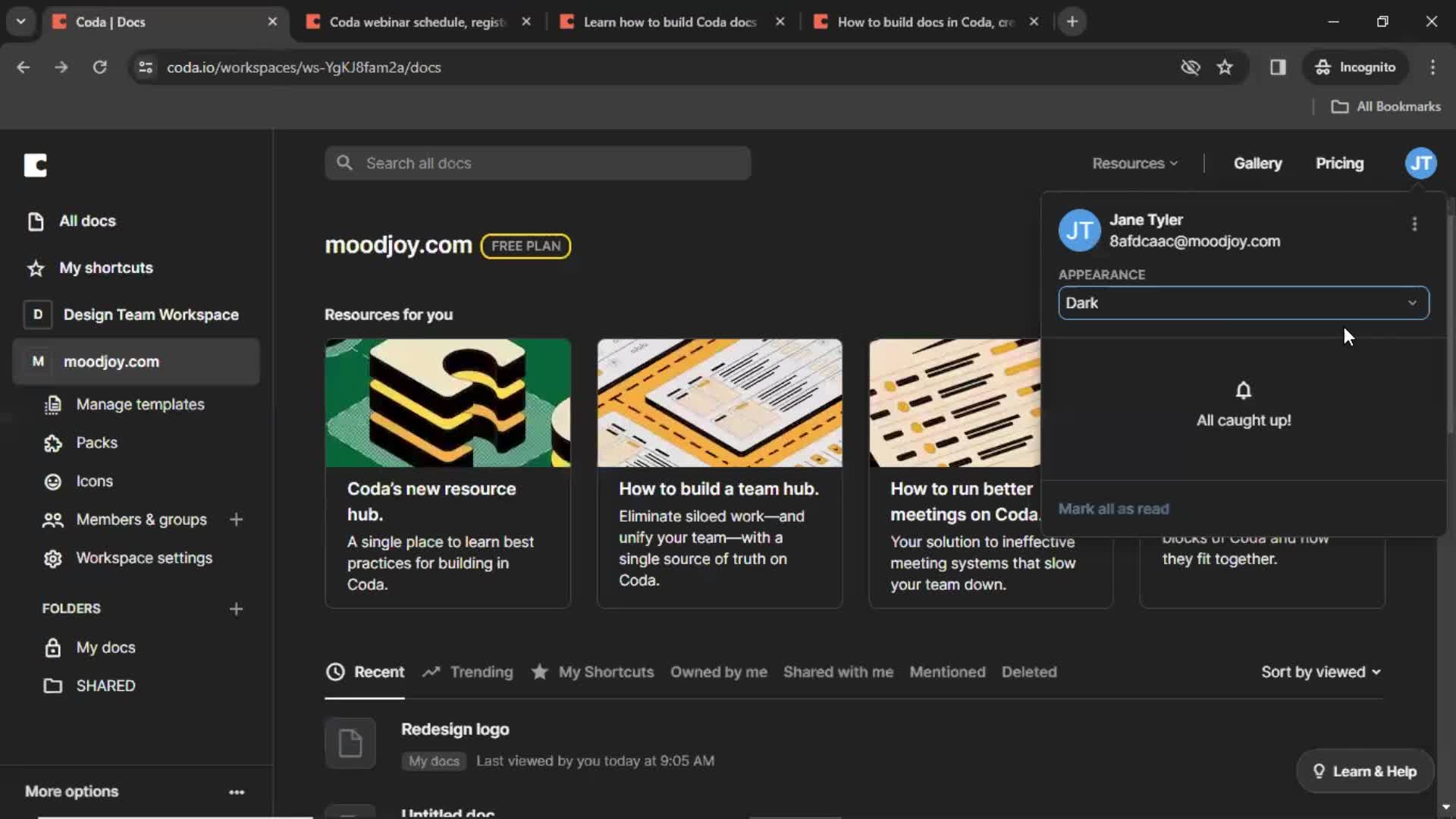
Task: Click the plus next to Members & groups
Action: point(236,519)
